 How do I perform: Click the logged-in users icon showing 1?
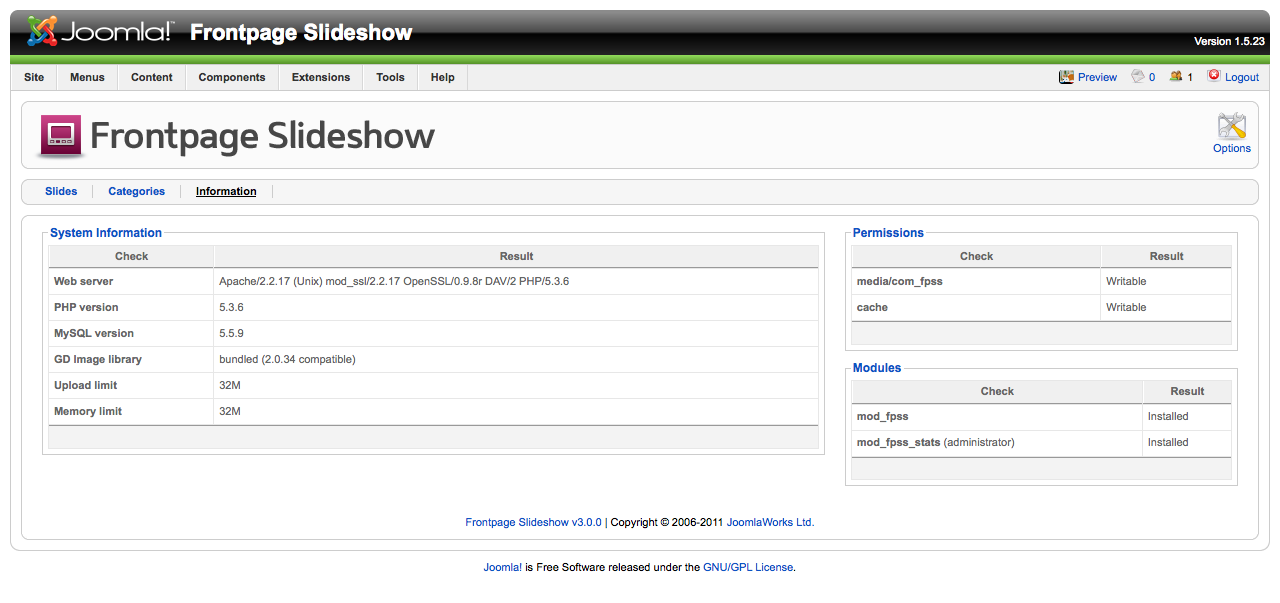1176,76
